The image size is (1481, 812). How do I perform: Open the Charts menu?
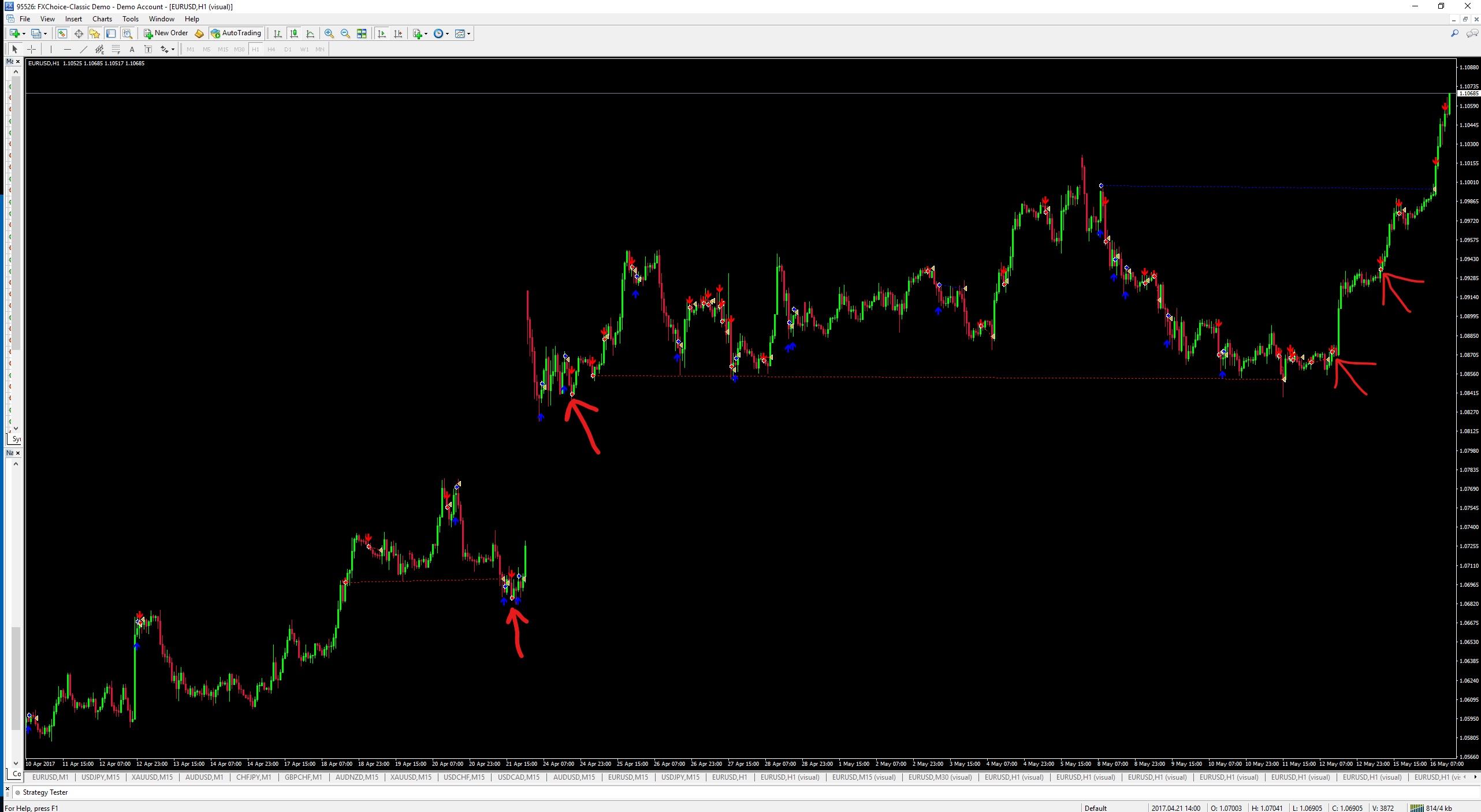102,19
